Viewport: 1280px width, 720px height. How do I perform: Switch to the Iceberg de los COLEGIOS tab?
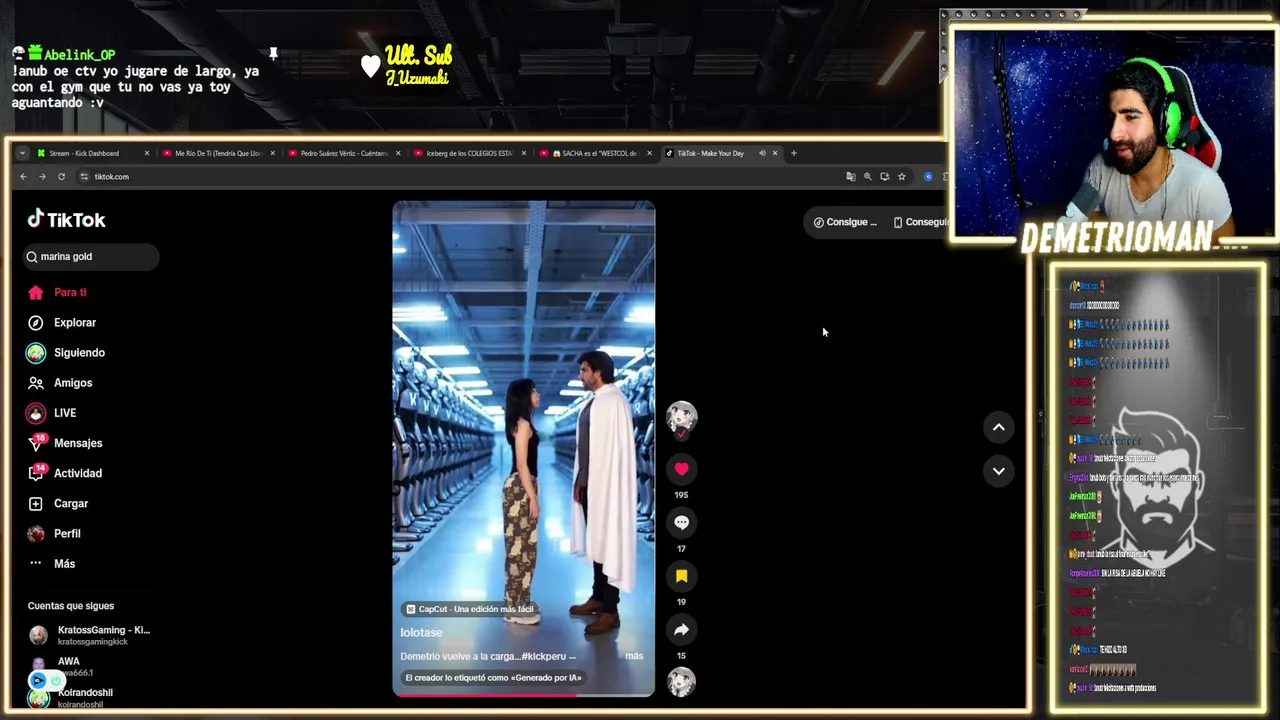point(469,153)
